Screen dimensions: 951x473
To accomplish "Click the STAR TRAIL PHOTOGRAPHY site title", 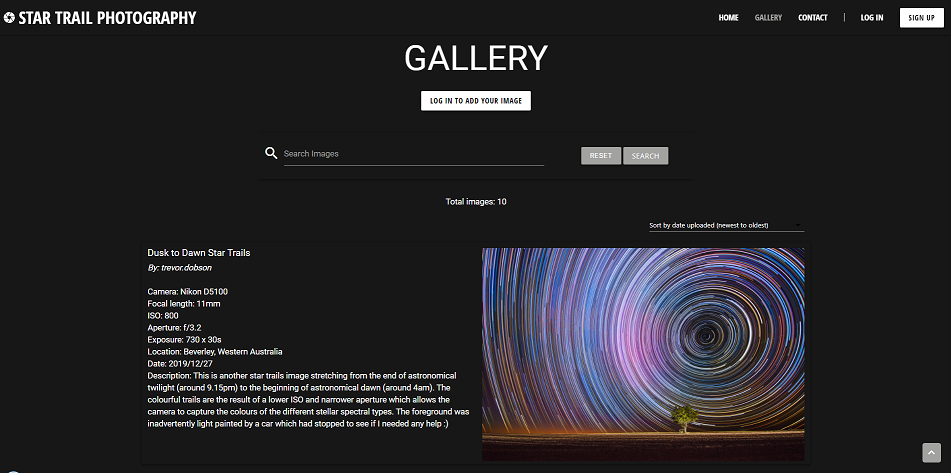I will pyautogui.click(x=107, y=18).
